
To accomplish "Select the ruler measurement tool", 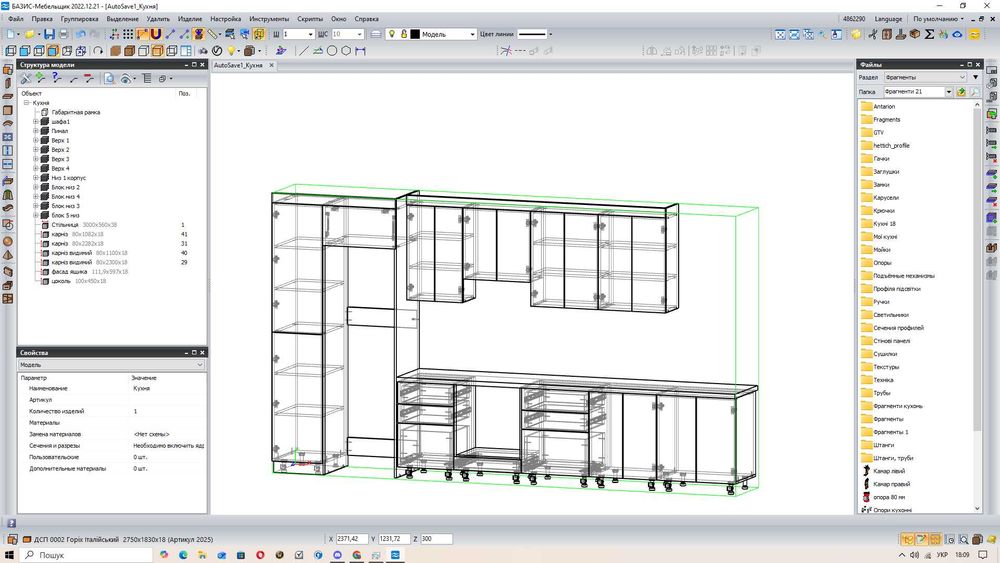I will [213, 34].
